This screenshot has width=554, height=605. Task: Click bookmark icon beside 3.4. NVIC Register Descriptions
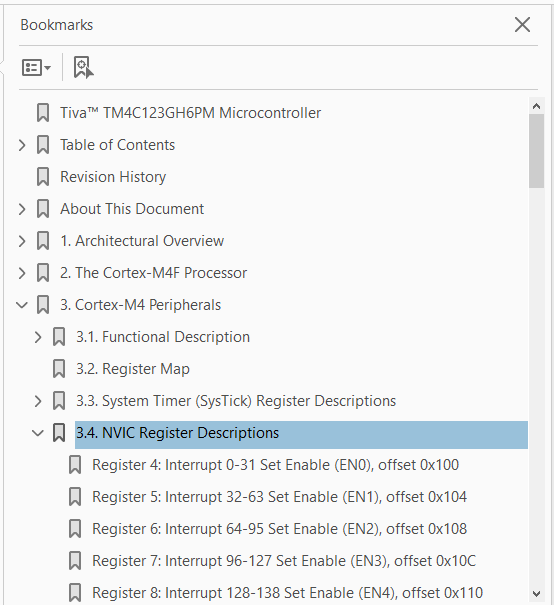pyautogui.click(x=59, y=433)
